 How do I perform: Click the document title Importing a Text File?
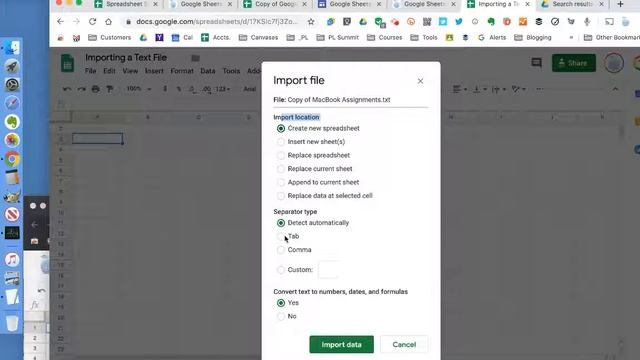126,58
